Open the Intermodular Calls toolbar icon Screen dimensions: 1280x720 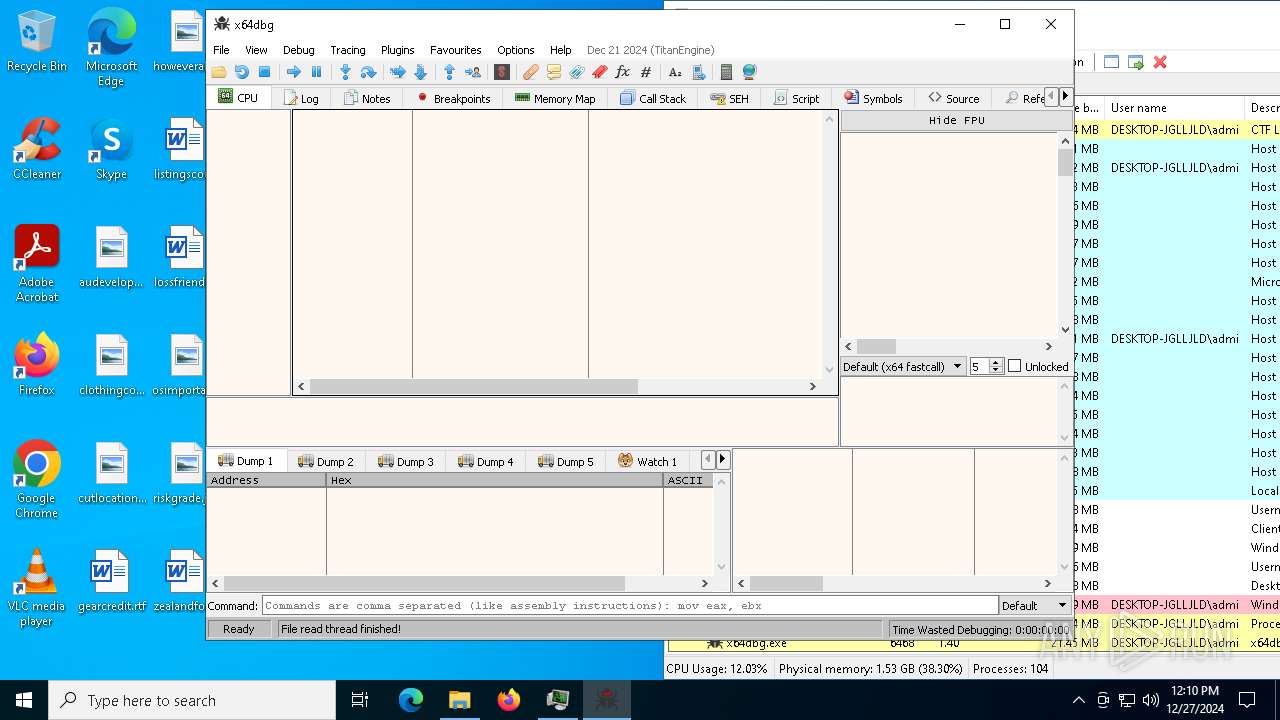(x=698, y=72)
